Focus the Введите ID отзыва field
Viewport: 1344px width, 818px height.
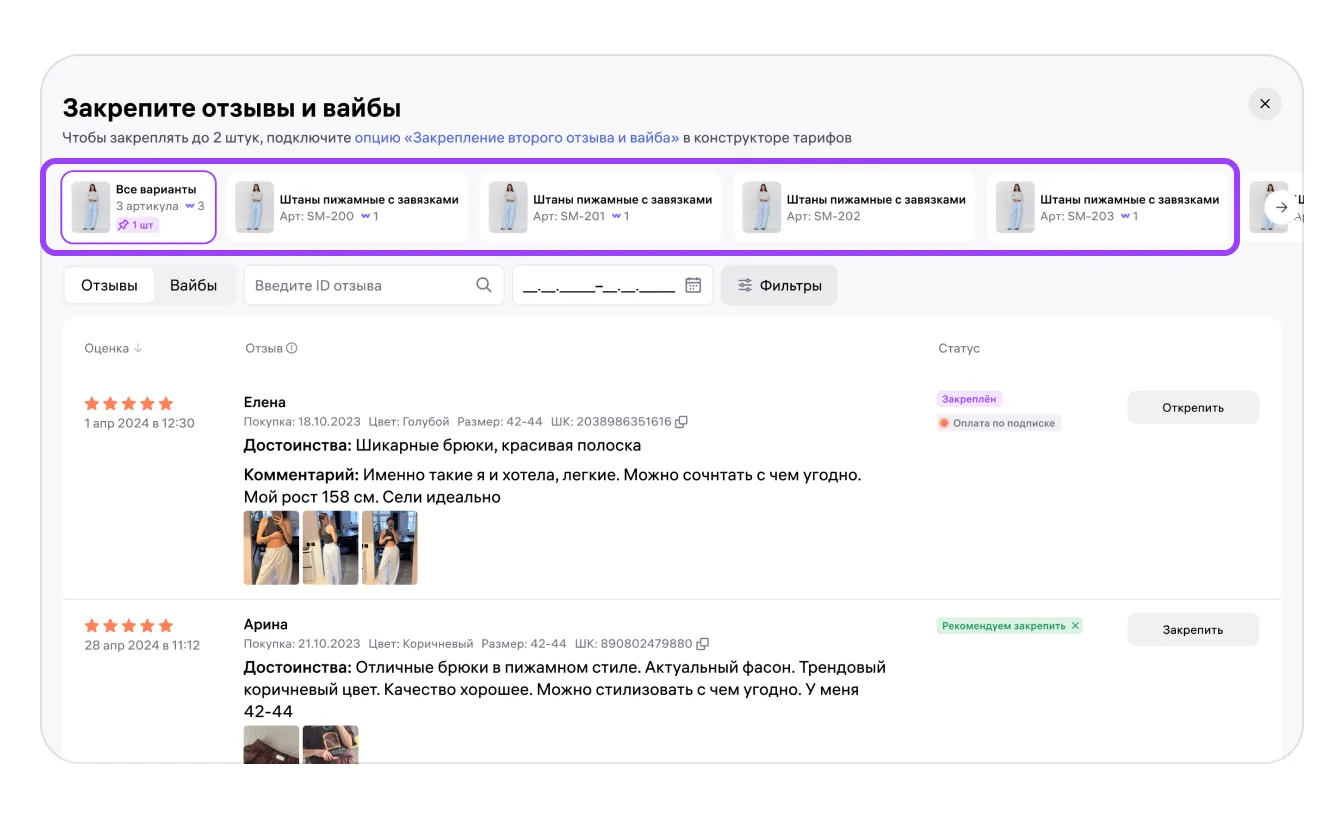[x=360, y=285]
